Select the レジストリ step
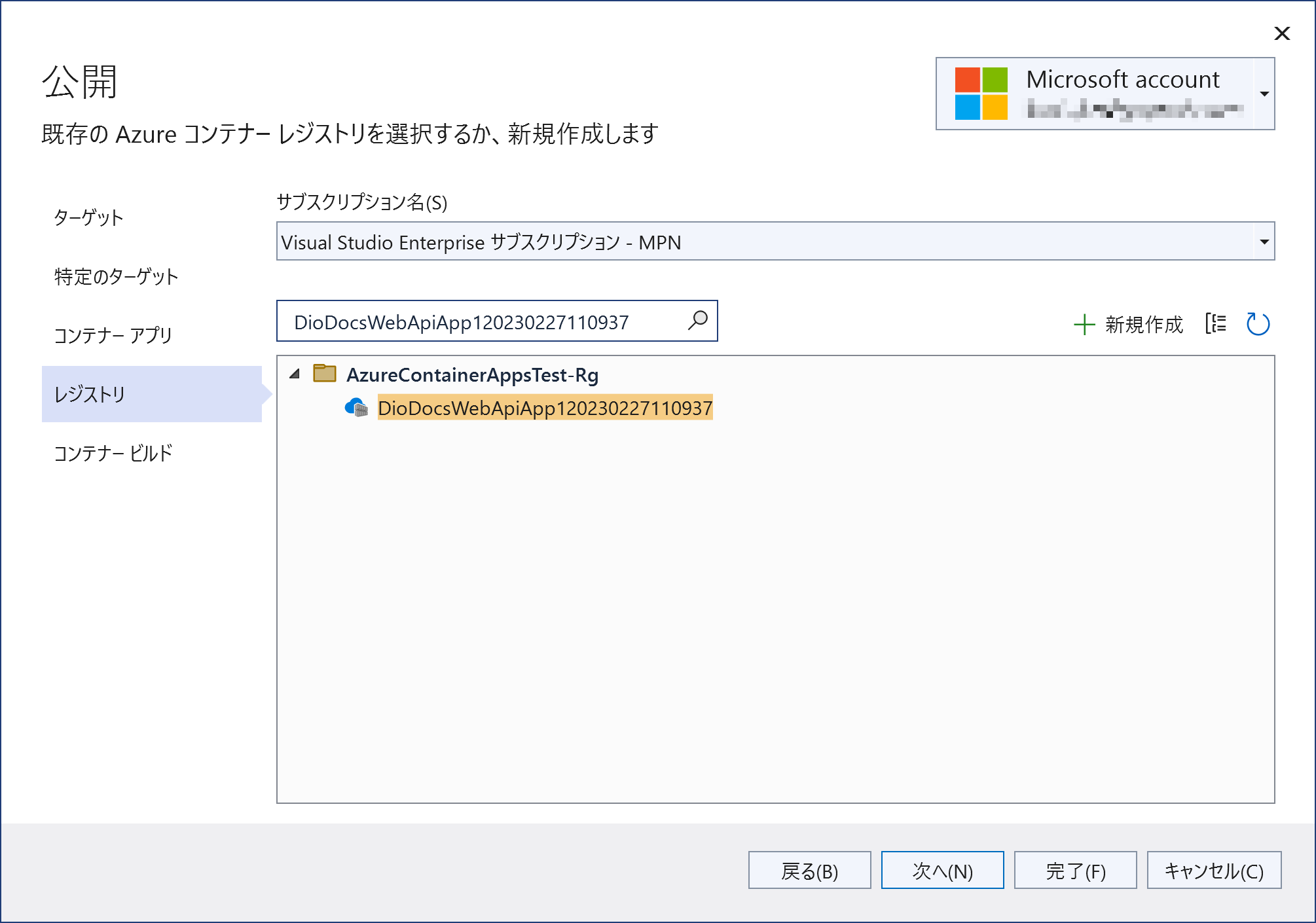Image resolution: width=1316 pixels, height=923 pixels. [x=152, y=394]
